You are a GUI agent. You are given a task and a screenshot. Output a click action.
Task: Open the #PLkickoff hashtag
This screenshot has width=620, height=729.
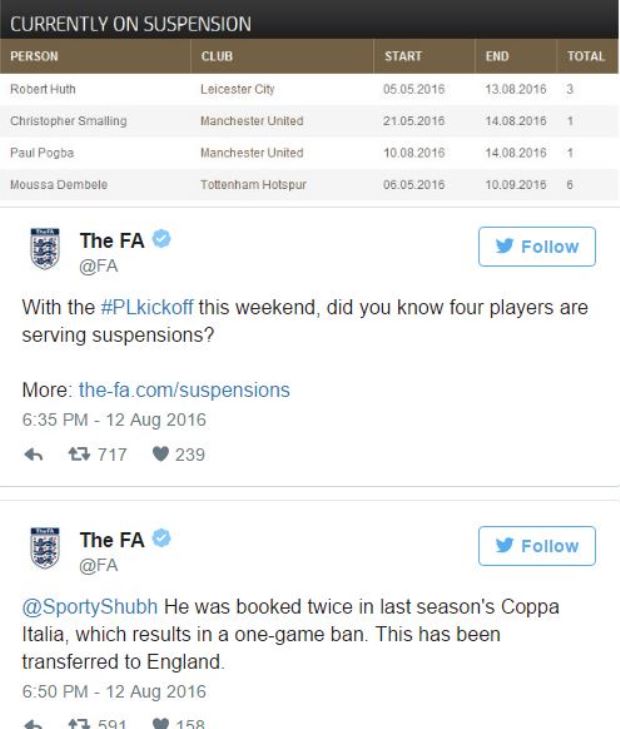pos(147,308)
